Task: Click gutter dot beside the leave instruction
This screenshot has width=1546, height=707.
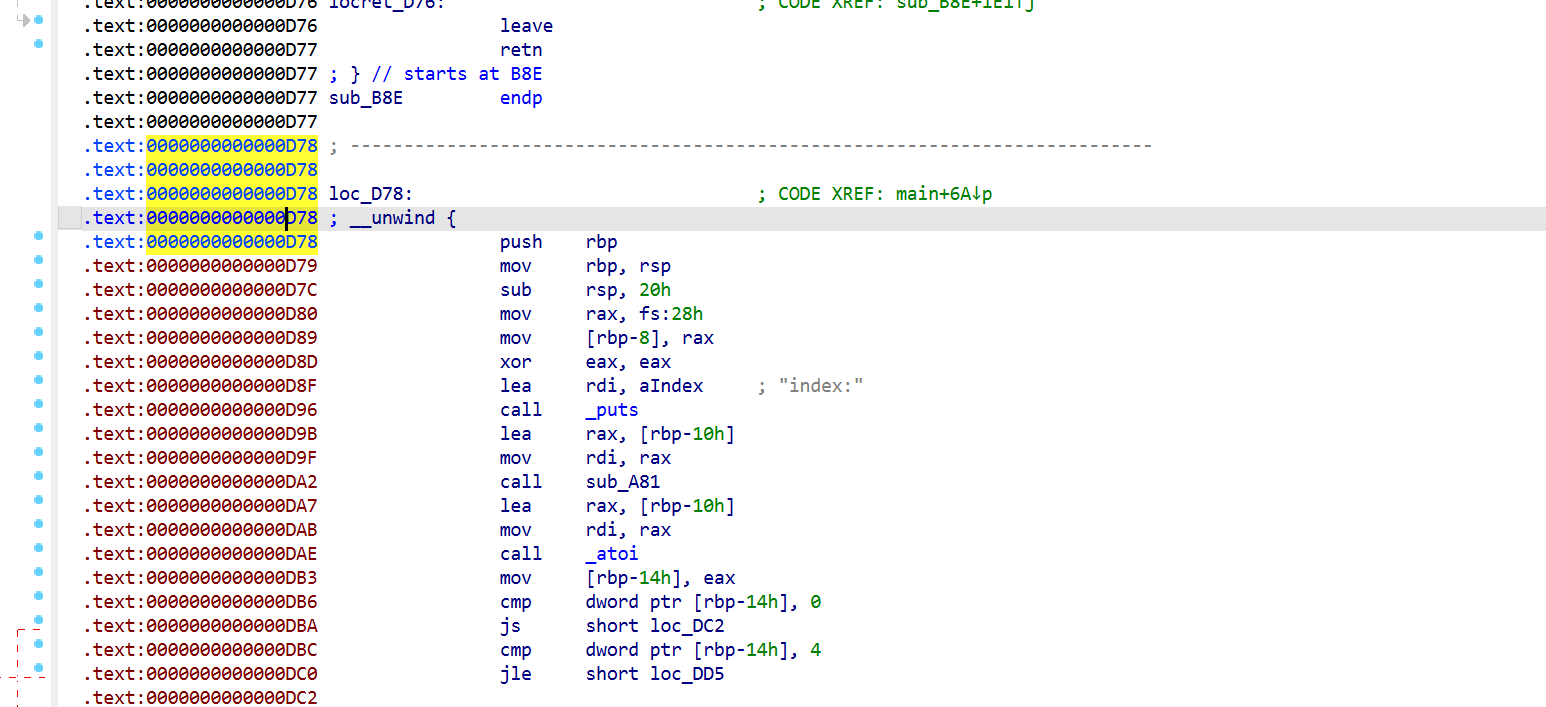Action: 39,20
